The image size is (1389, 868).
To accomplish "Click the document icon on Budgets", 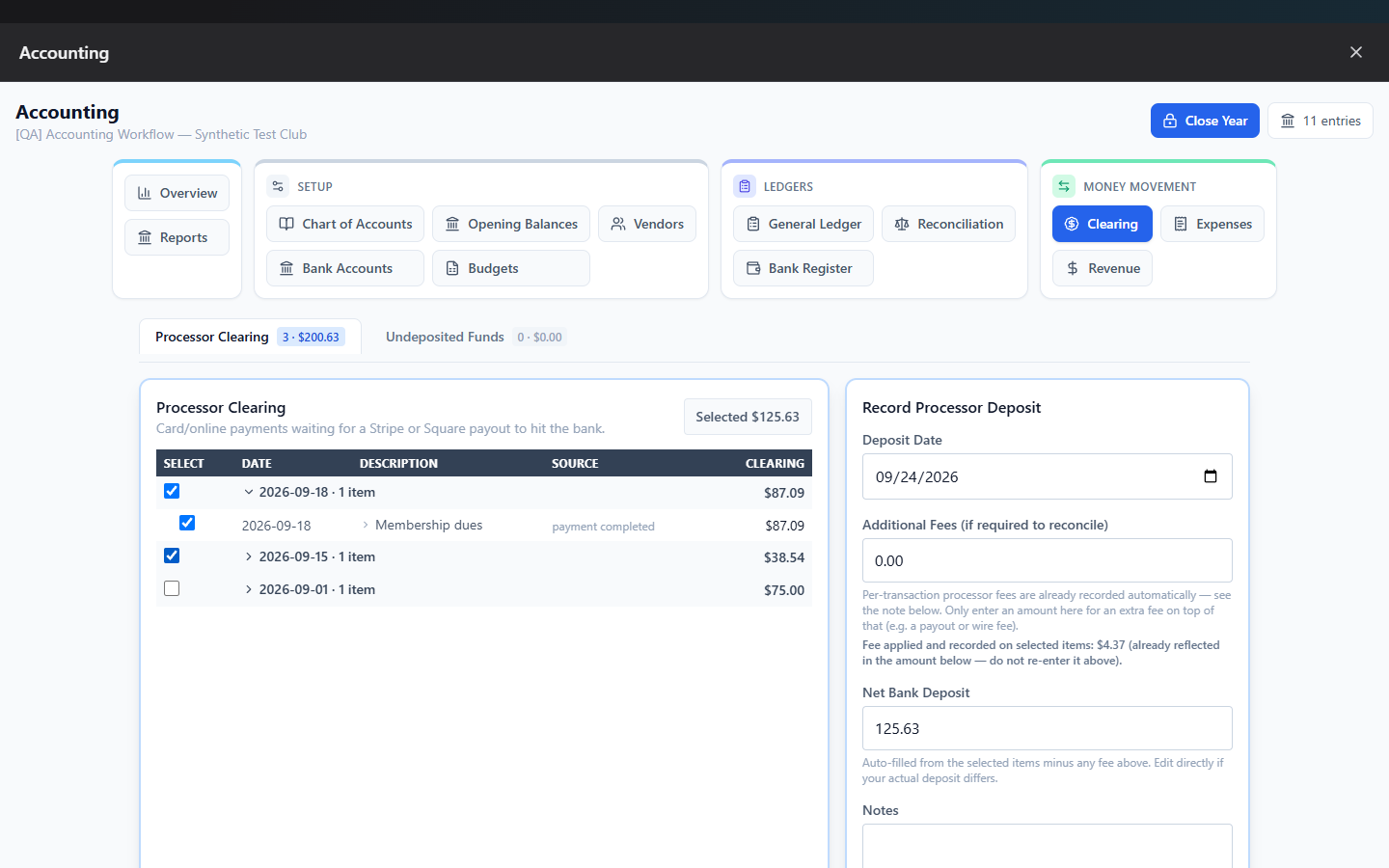I will point(452,268).
